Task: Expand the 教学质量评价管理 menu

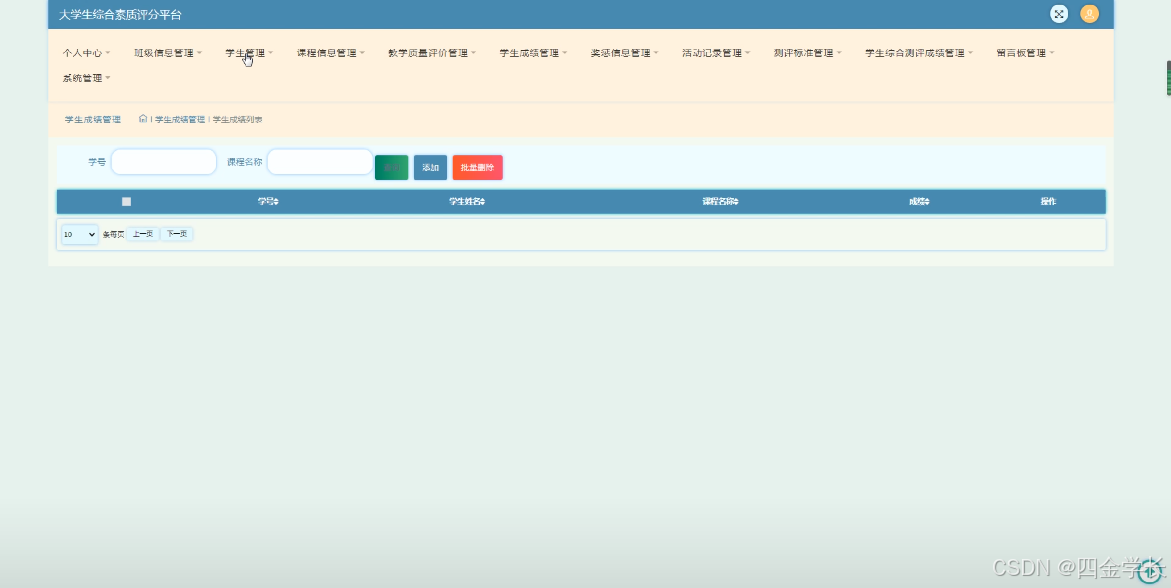Action: click(x=432, y=53)
